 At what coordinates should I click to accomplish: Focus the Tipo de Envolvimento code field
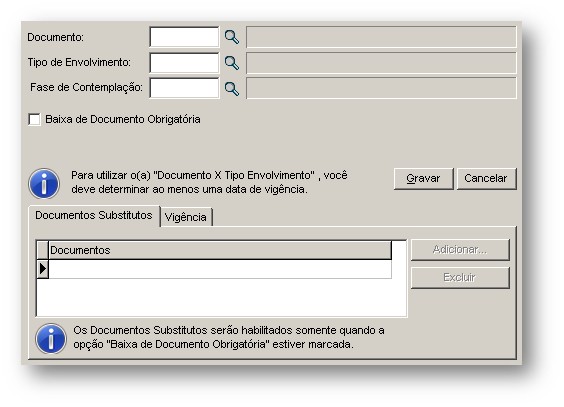point(184,63)
